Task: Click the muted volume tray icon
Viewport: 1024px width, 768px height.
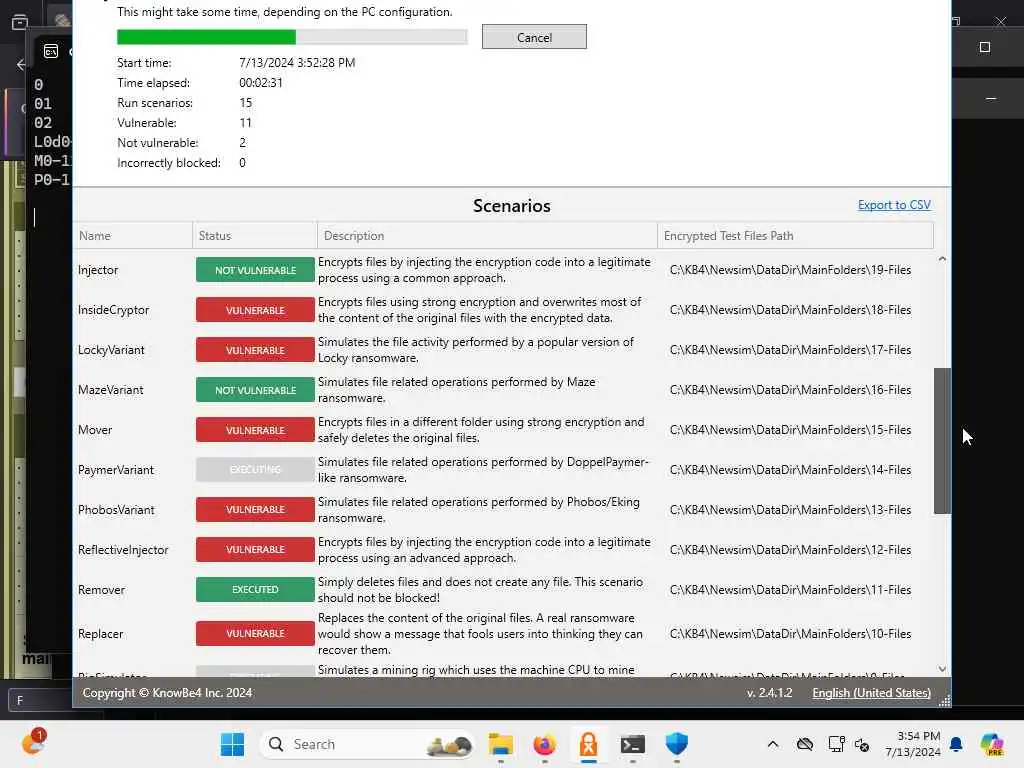Action: 862,744
